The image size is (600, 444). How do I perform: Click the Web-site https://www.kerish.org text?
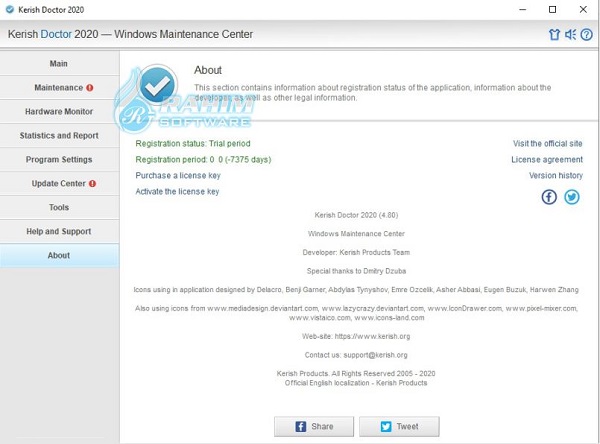click(x=356, y=336)
